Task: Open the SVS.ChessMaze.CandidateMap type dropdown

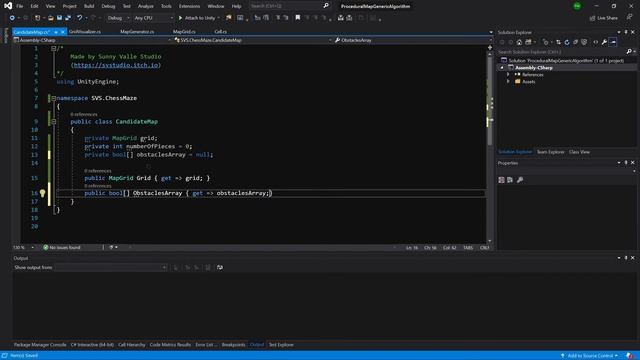Action: 253,40
